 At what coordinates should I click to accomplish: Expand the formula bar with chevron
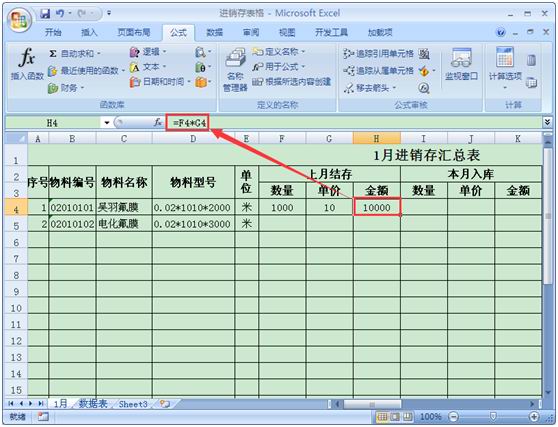(x=547, y=122)
